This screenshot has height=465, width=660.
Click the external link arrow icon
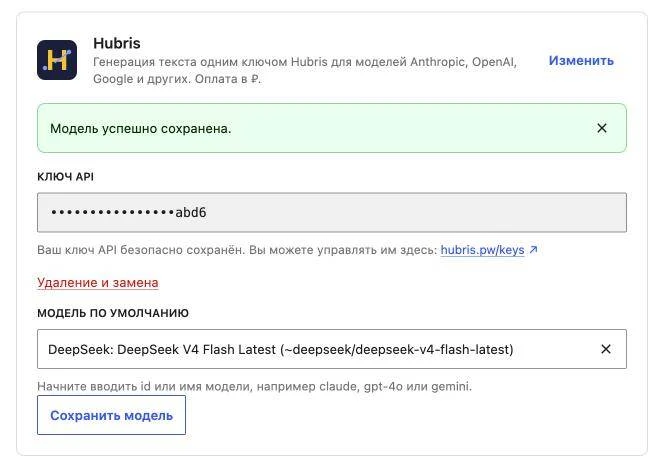[x=533, y=250]
